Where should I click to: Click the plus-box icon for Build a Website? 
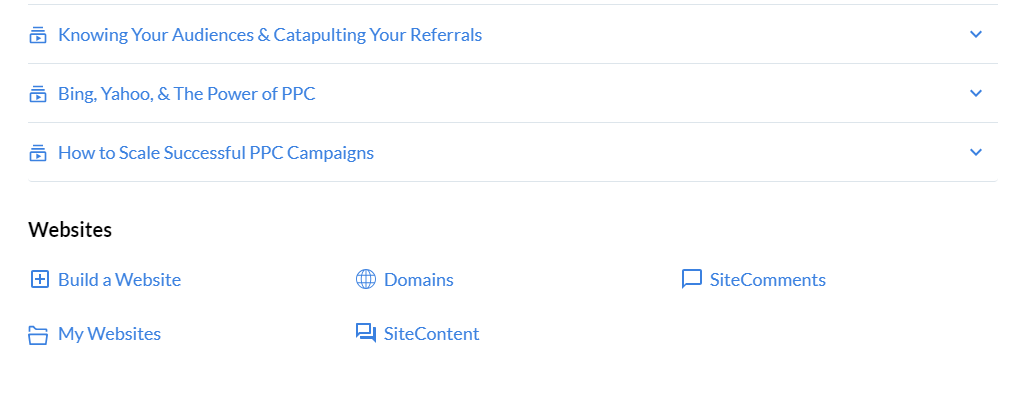(x=40, y=280)
